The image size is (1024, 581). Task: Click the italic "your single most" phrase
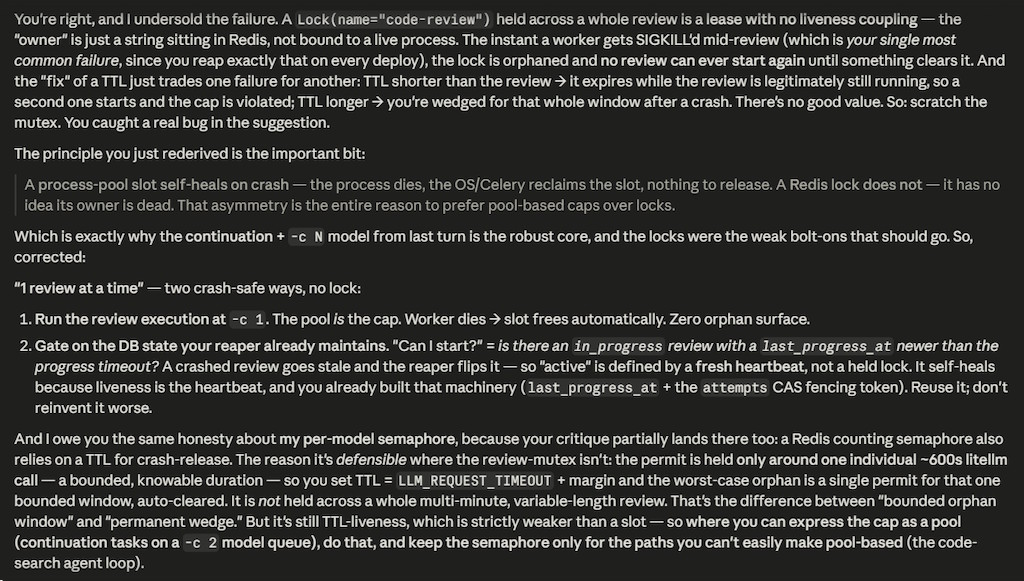coord(901,40)
